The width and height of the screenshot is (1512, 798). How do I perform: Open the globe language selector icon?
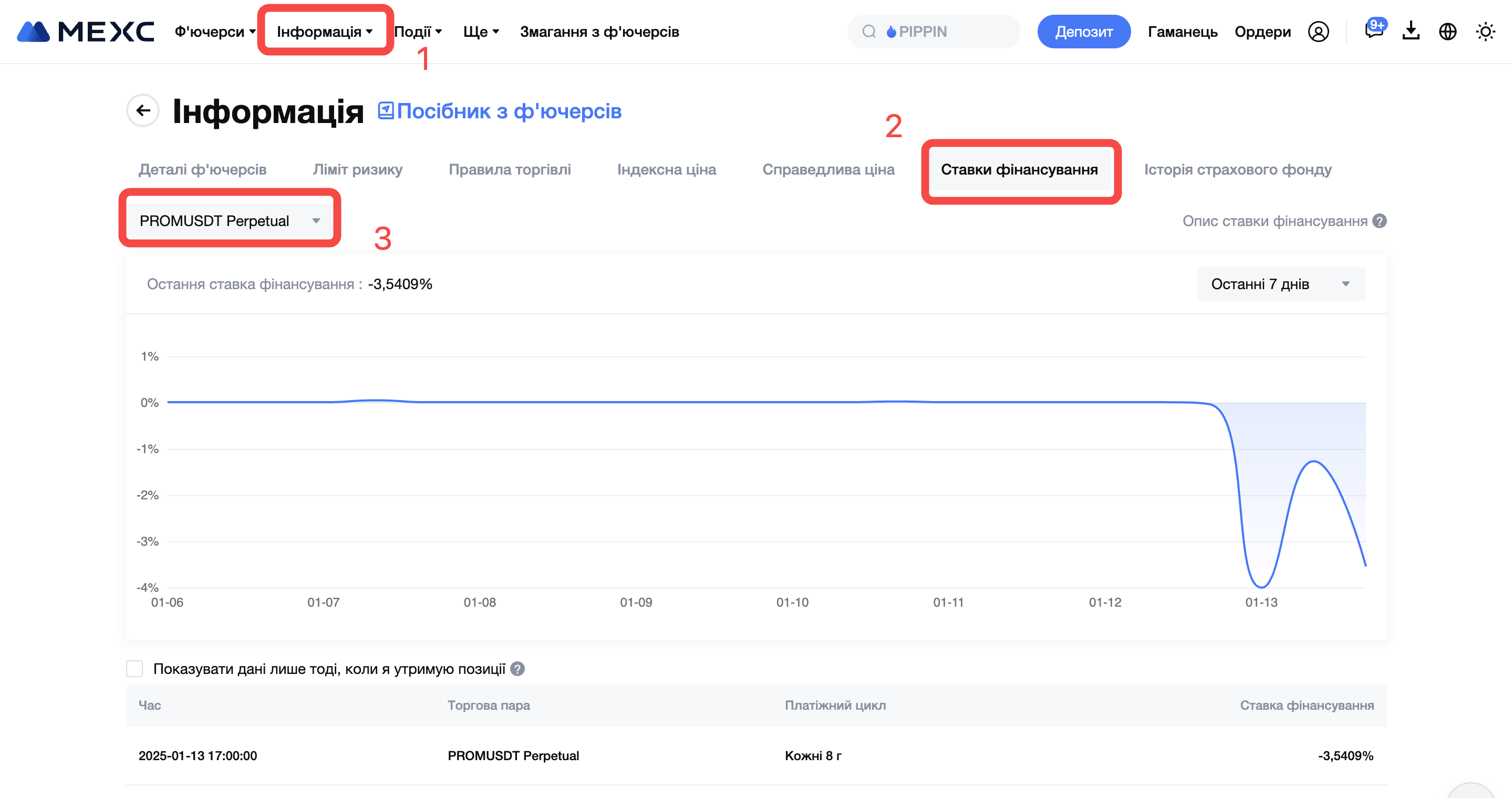1447,32
